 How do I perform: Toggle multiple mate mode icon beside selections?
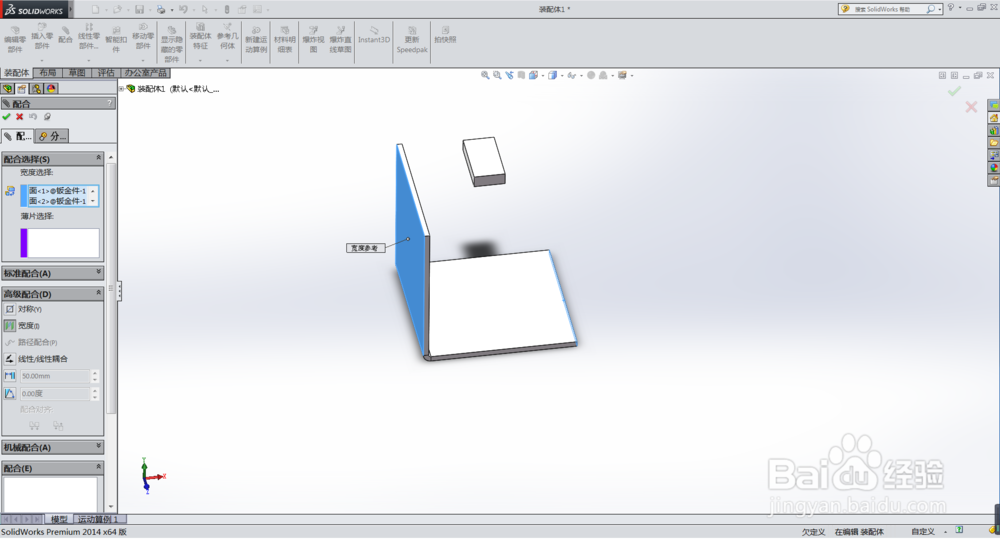10,191
